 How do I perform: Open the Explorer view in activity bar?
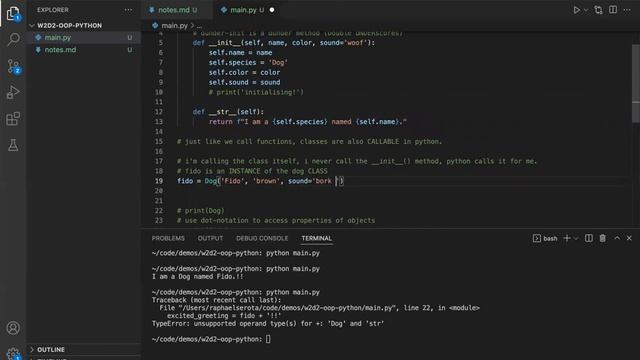click(13, 13)
